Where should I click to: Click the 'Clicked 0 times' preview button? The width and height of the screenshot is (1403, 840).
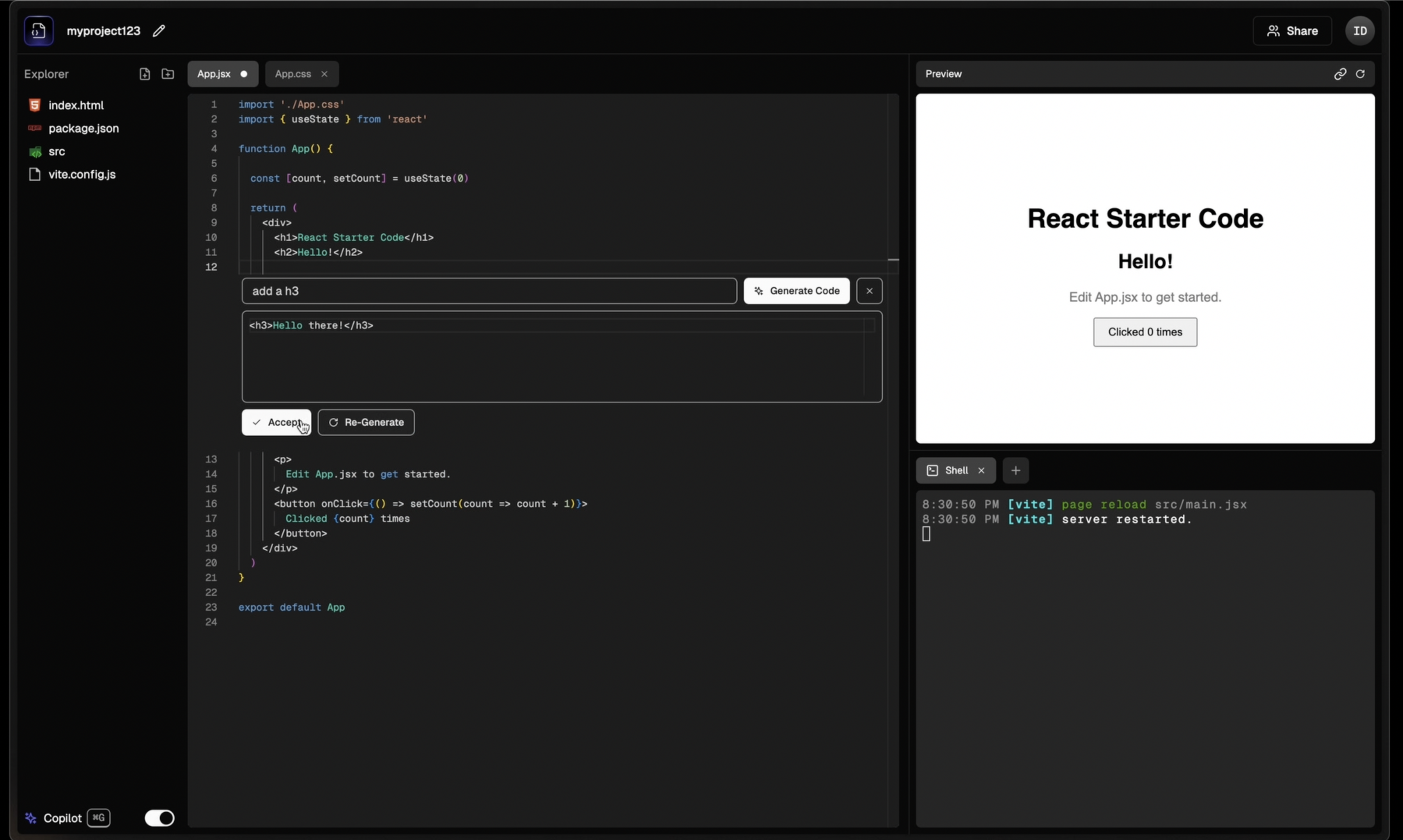[1144, 332]
